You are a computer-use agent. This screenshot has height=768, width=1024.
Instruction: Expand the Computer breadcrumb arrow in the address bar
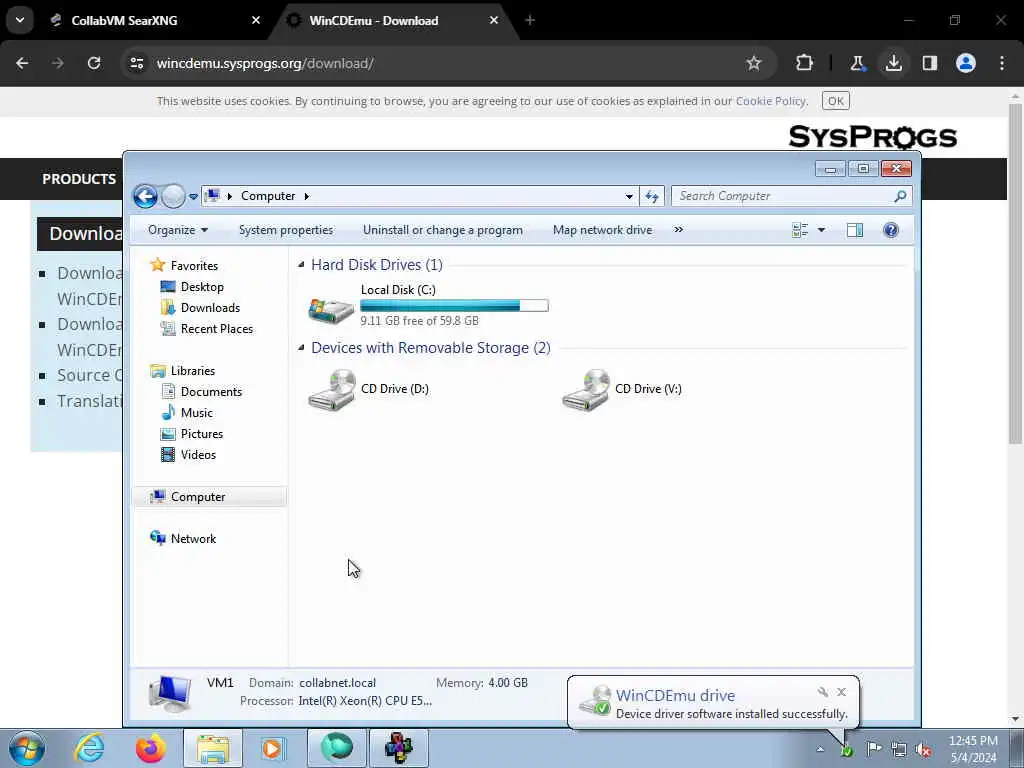tap(306, 196)
